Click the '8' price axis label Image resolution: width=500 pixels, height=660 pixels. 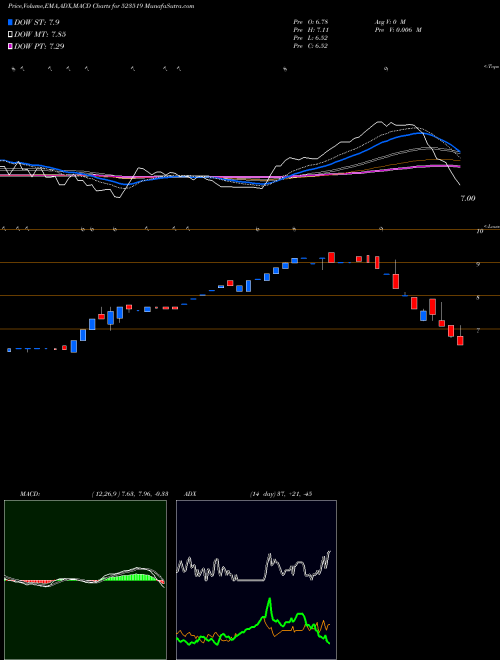(x=478, y=298)
